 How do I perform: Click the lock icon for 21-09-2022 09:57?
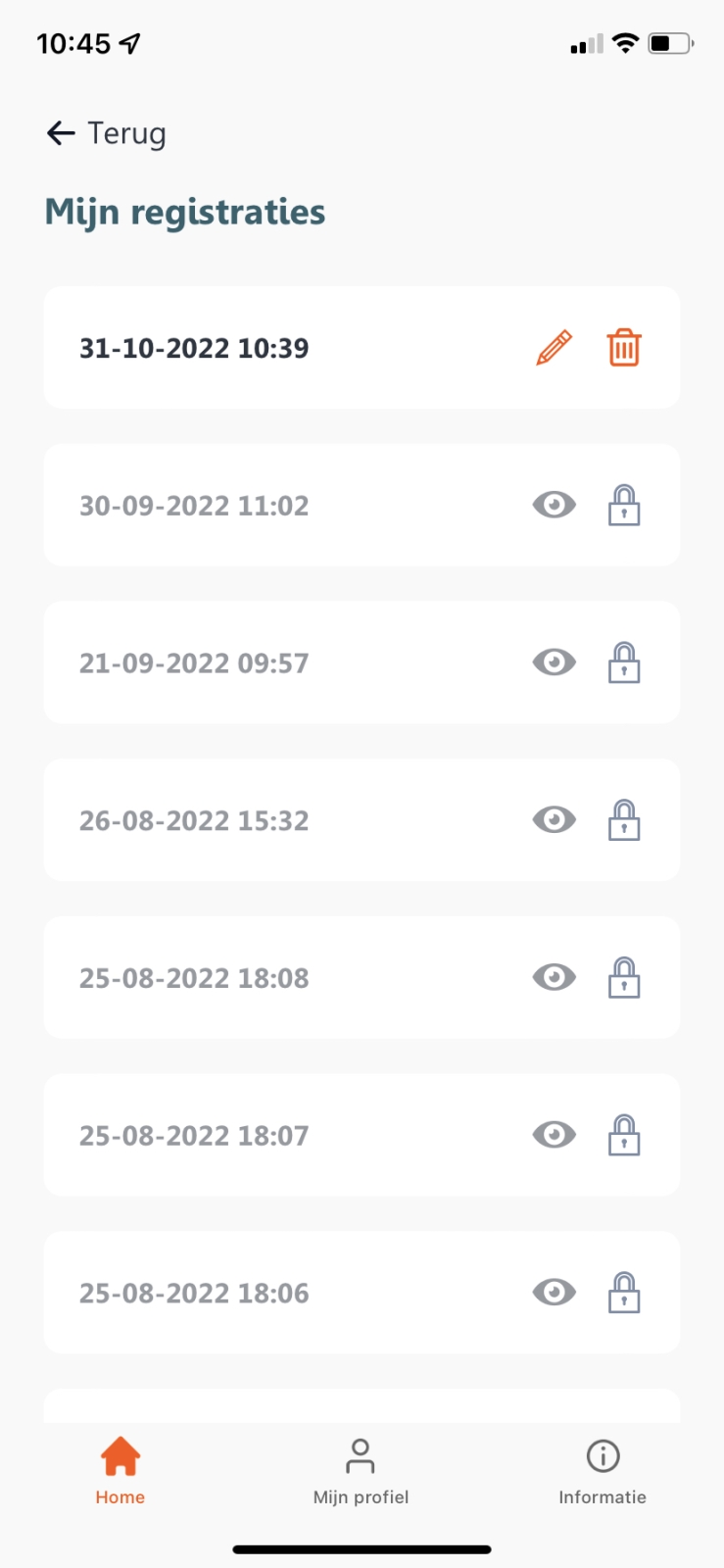pos(624,662)
